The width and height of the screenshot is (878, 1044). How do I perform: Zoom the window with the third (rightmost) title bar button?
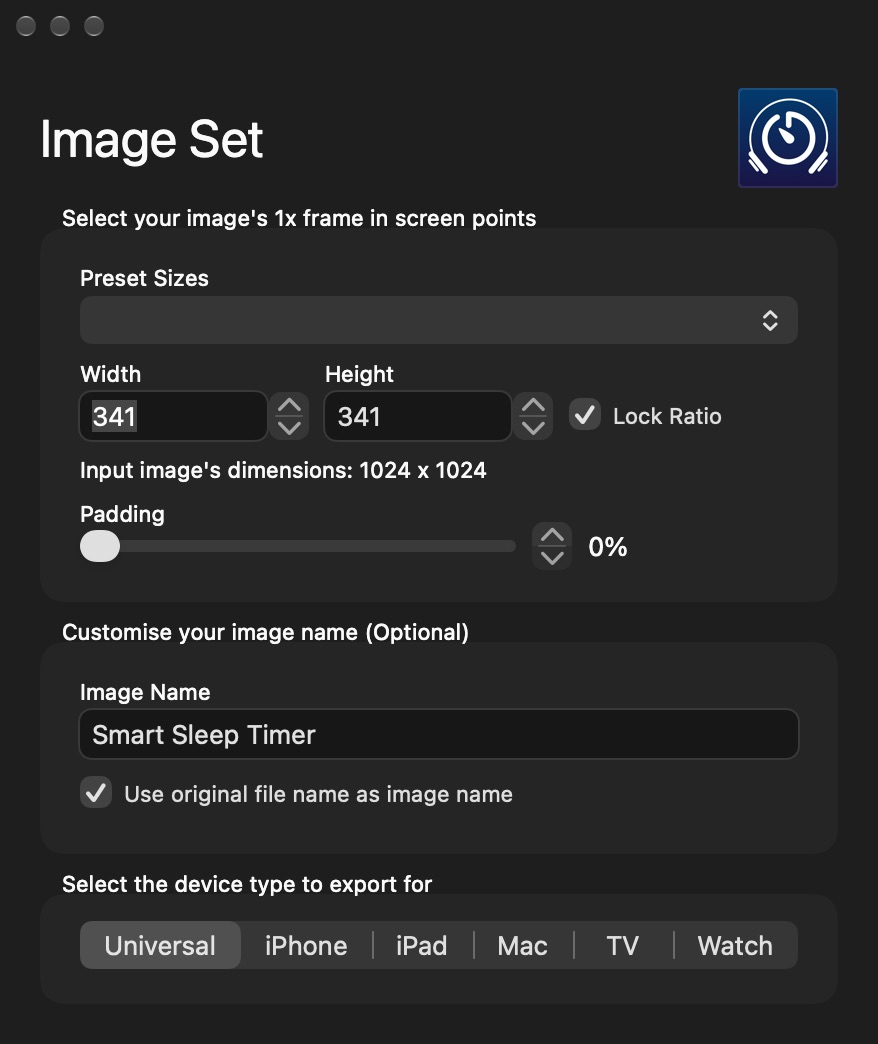94,26
